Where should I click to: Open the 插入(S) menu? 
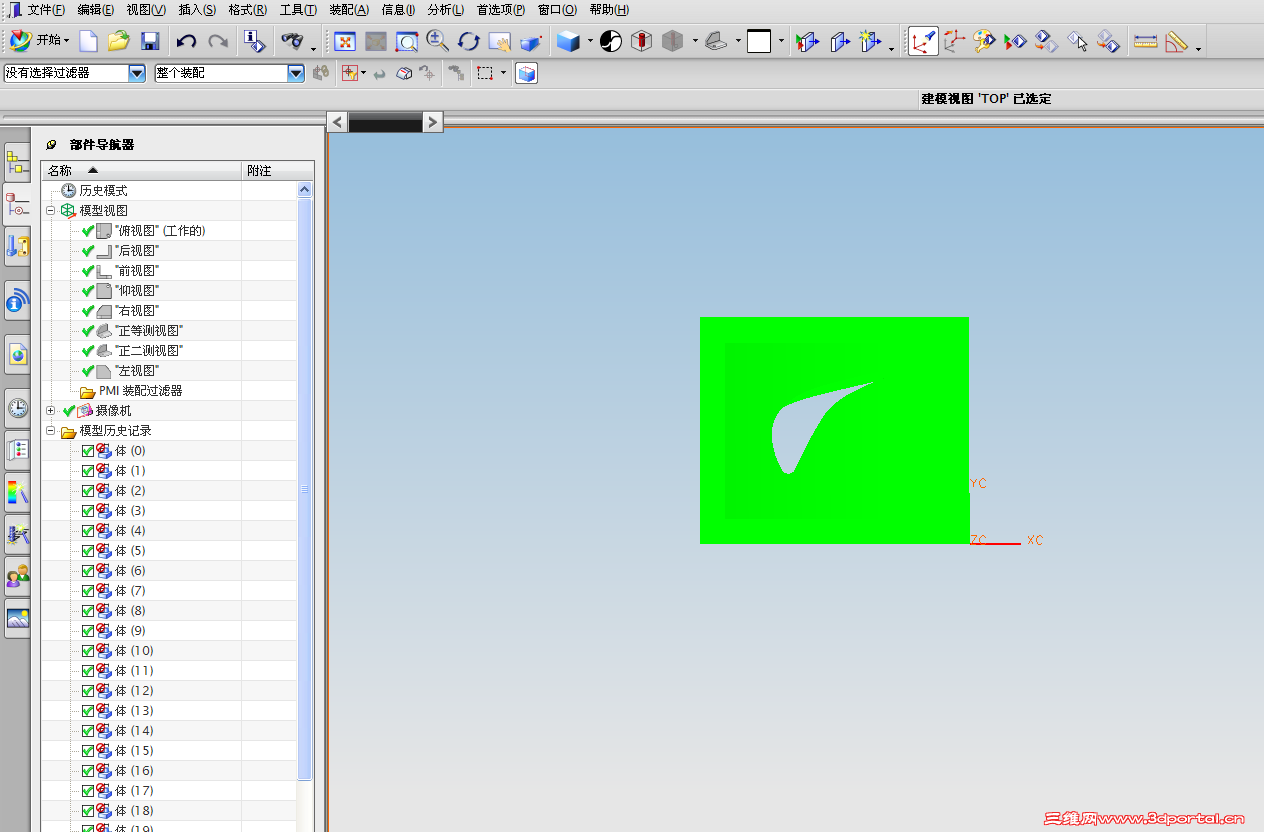[x=197, y=10]
